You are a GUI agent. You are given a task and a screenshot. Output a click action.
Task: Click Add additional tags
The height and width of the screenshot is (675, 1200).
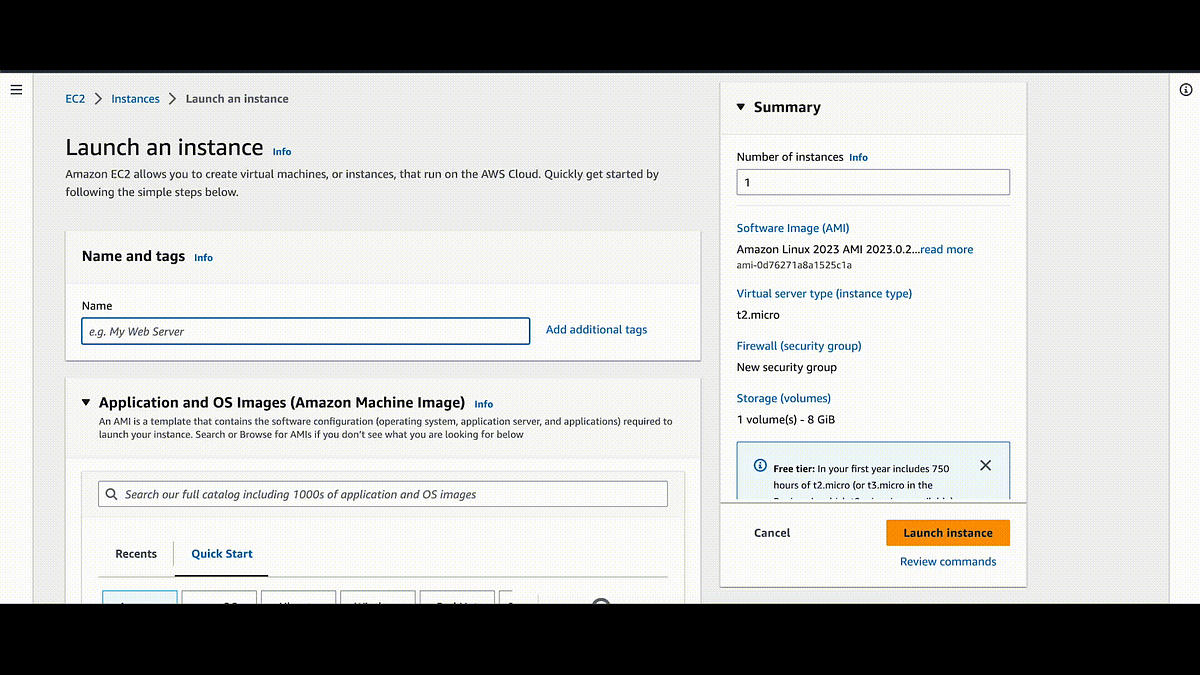pos(596,329)
